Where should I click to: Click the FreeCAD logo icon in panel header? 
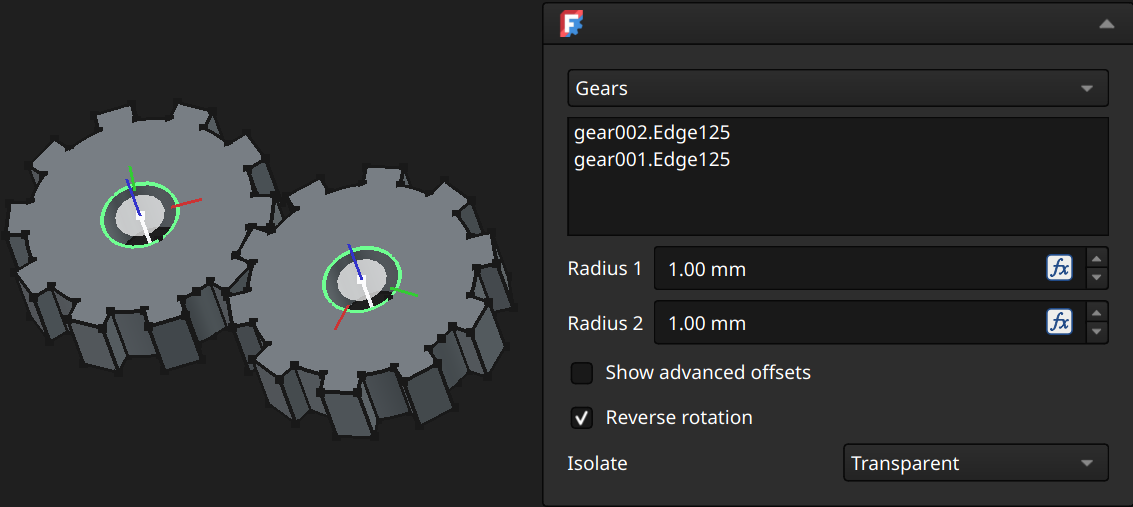[572, 24]
